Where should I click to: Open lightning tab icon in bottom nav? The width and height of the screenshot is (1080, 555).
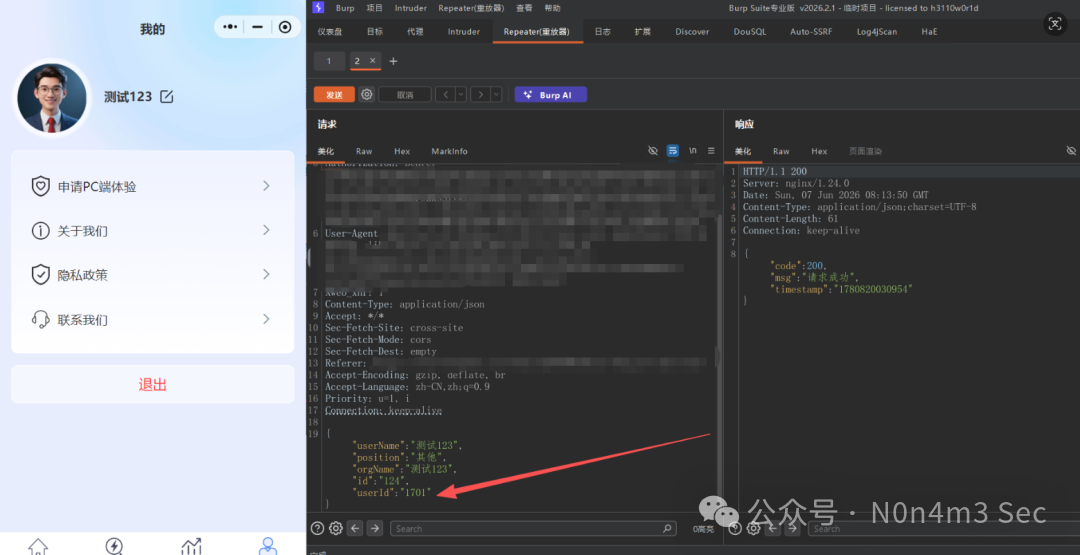pyautogui.click(x=114, y=547)
